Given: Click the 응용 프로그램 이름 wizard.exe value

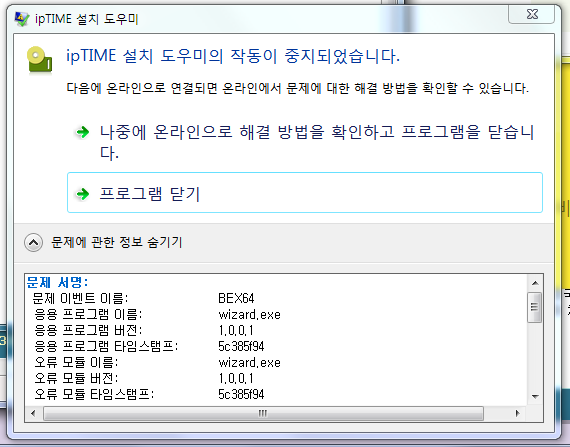Looking at the screenshot, I should pyautogui.click(x=249, y=314).
